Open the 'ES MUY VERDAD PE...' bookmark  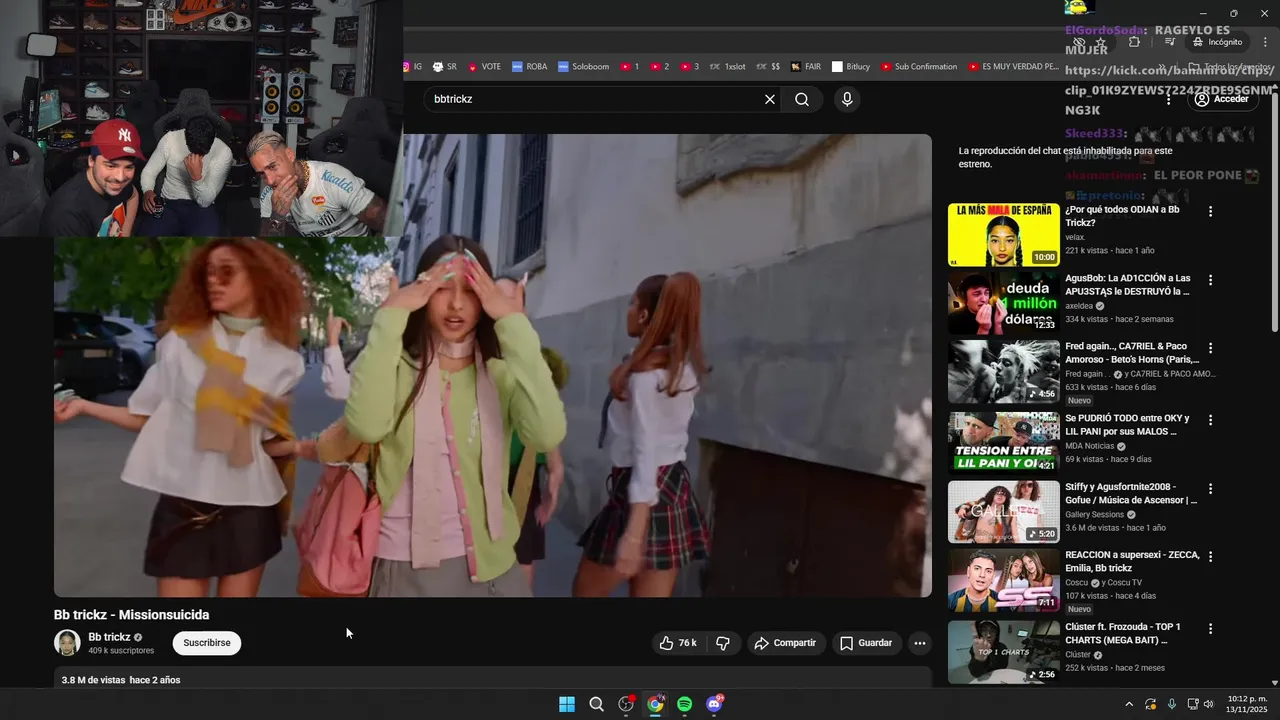click(1013, 67)
